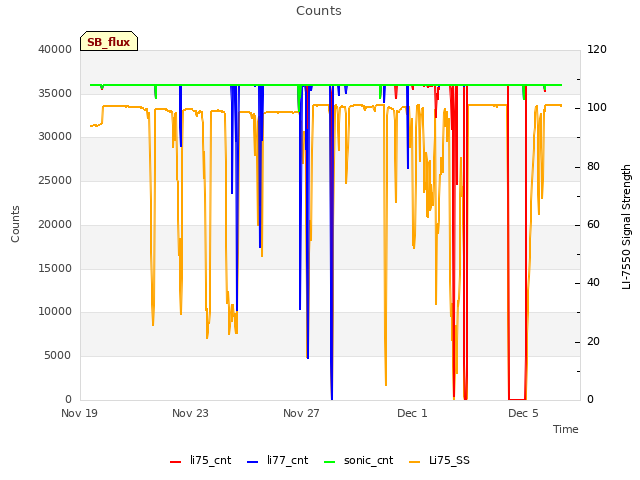Toggle the li77_cnt legend entry
Image resolution: width=640 pixels, height=480 pixels.
(x=278, y=460)
